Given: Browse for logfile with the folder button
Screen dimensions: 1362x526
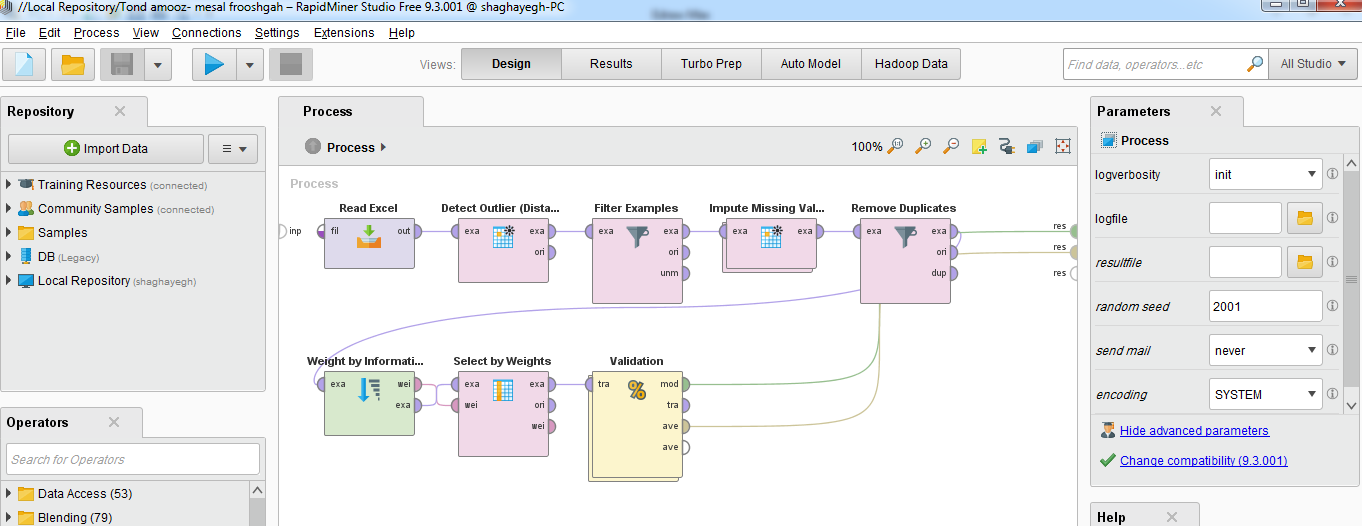Looking at the screenshot, I should pos(1304,218).
